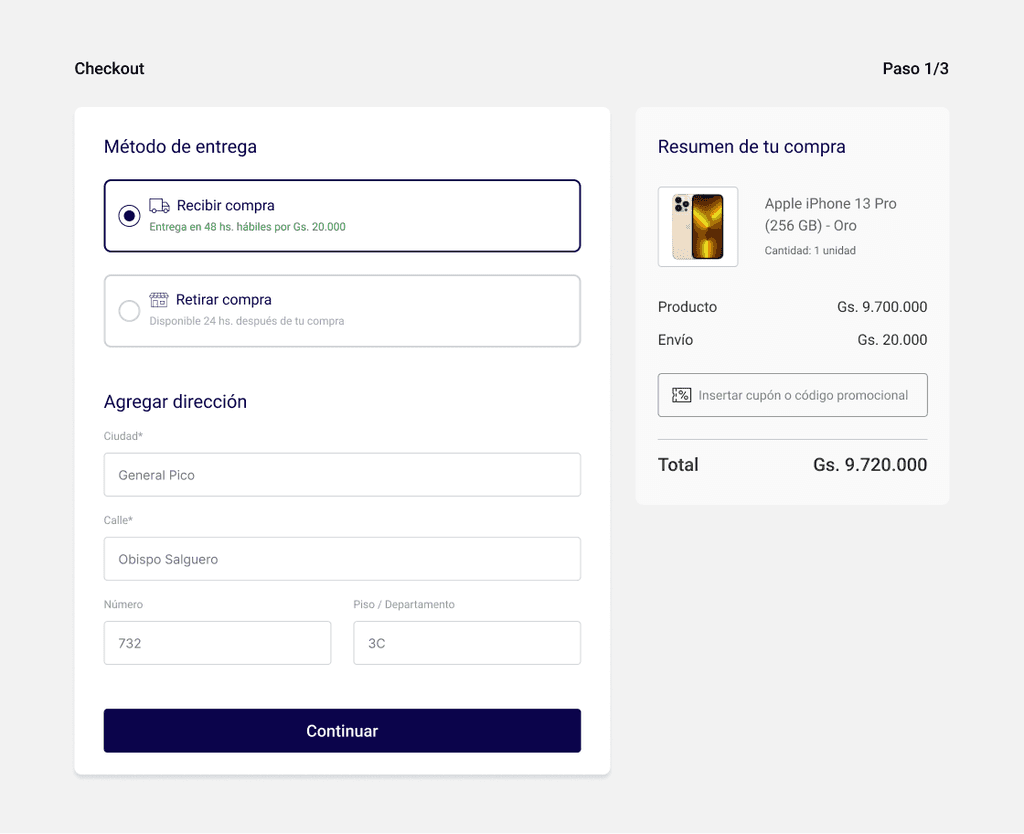Click the Ciudad field showing General Pico

pyautogui.click(x=342, y=475)
